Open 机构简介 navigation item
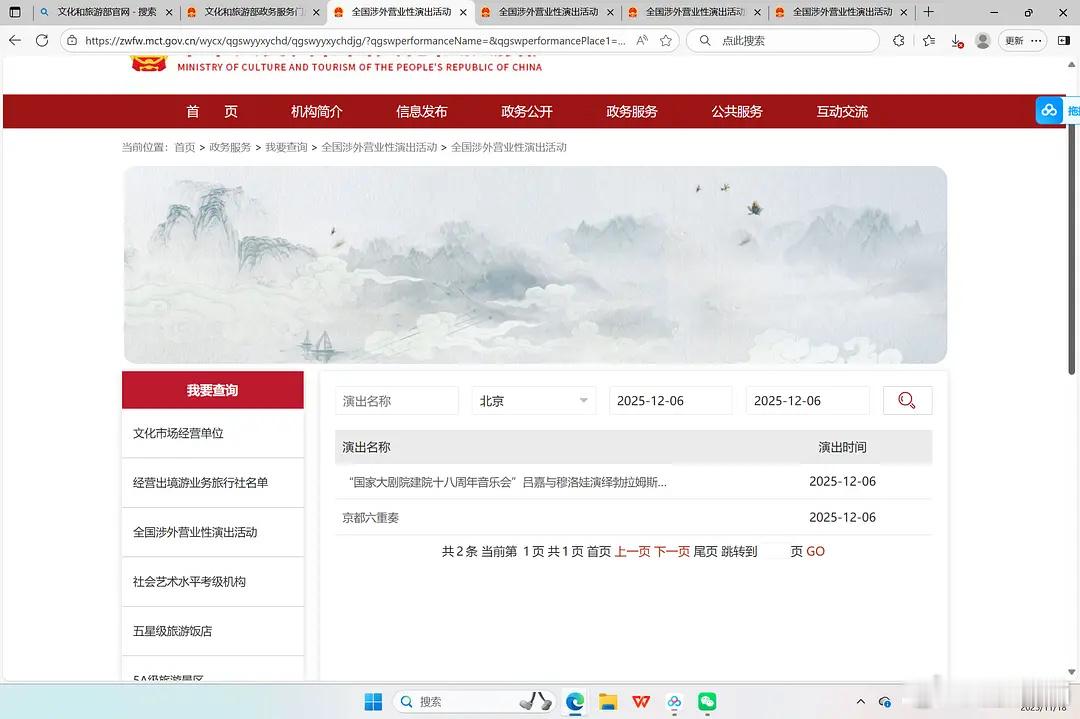 tap(317, 112)
